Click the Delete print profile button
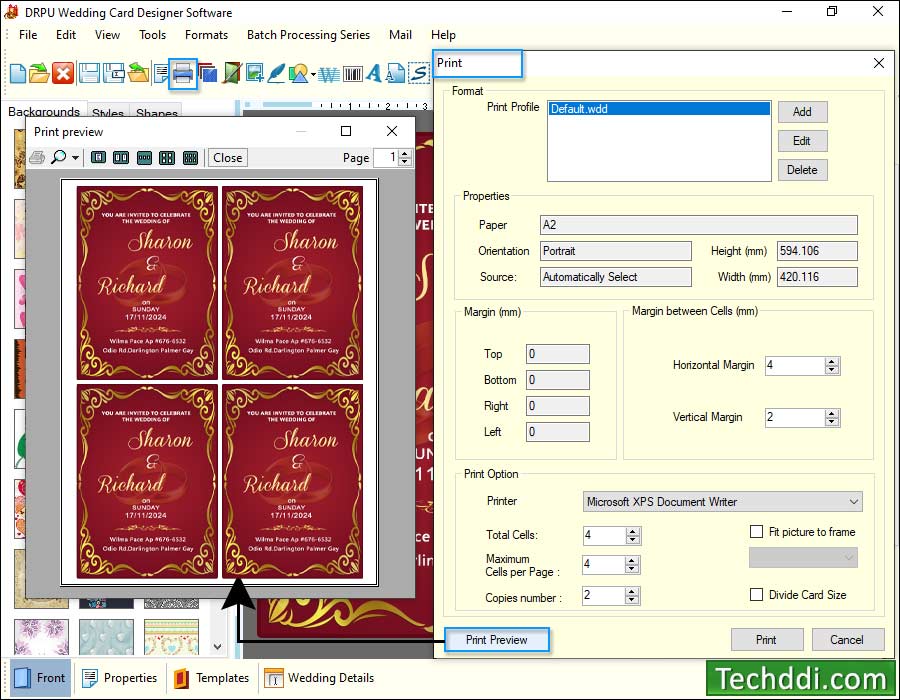 [x=802, y=170]
